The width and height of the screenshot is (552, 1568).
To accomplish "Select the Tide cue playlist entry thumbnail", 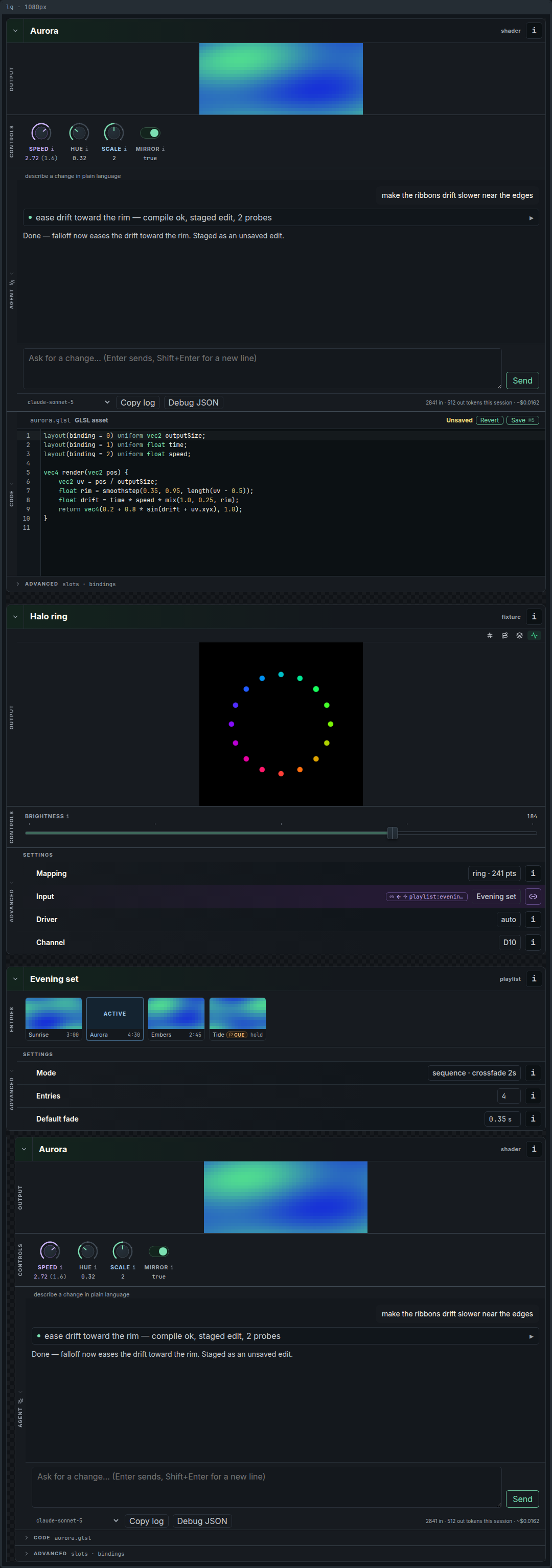I will [238, 1019].
